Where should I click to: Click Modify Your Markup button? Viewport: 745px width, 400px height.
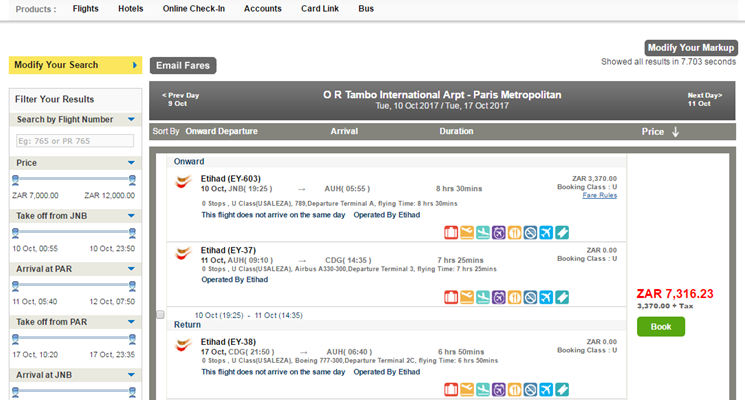(691, 48)
